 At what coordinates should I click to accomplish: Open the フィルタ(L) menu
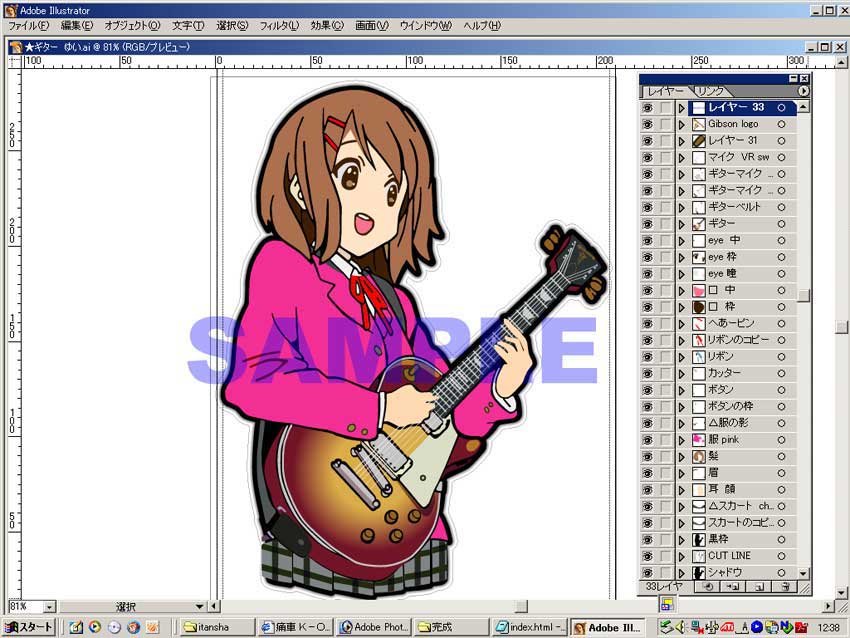pyautogui.click(x=279, y=25)
